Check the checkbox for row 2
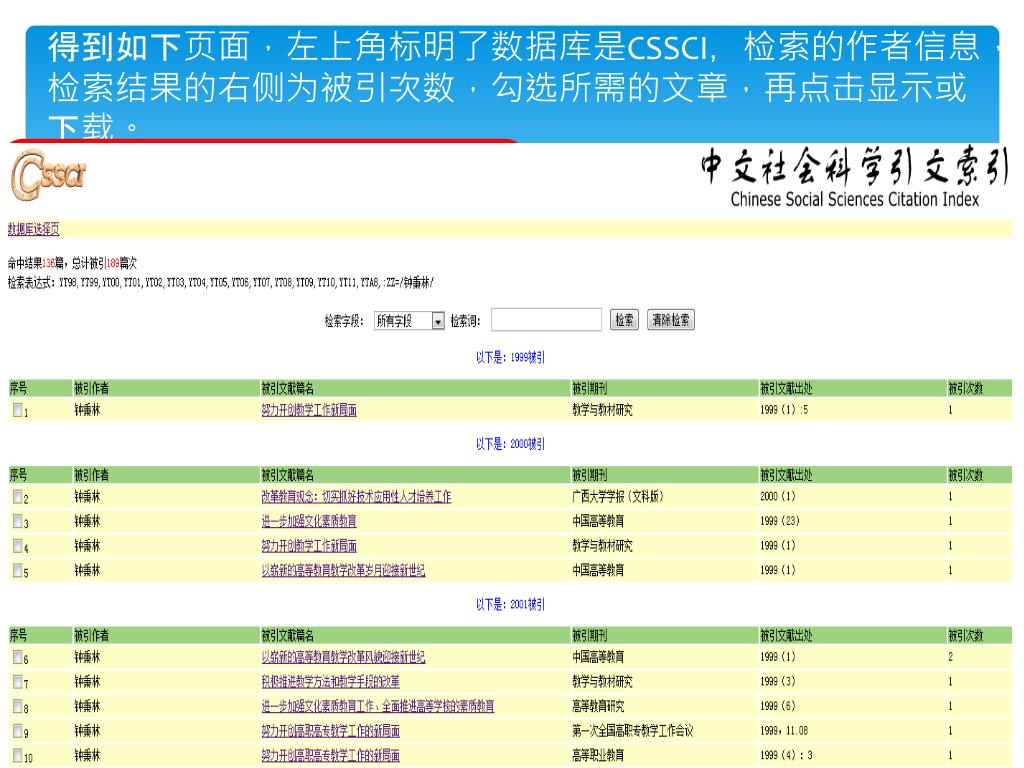 click(x=18, y=496)
